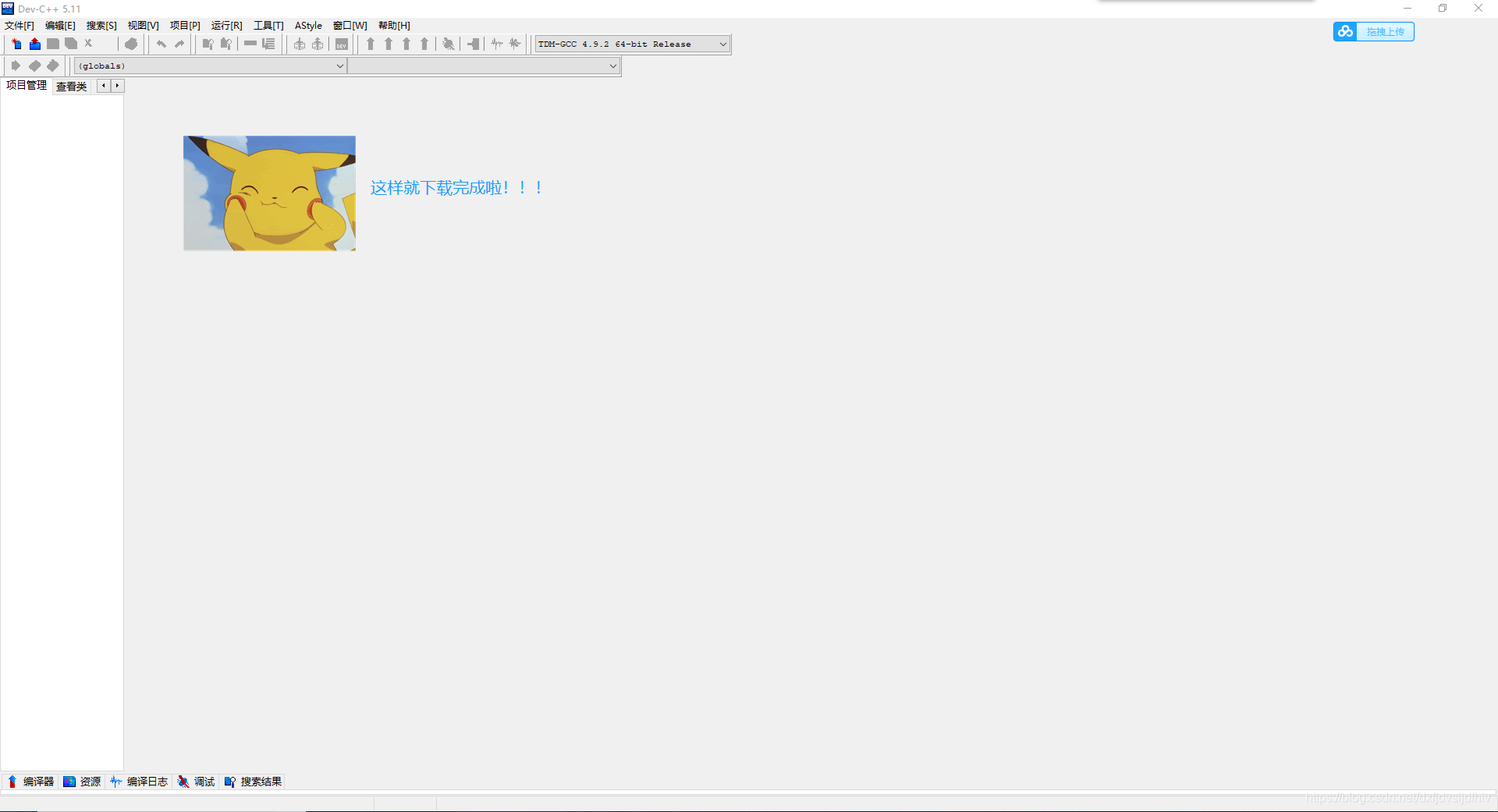Click the Save All toolbar icon
The width and height of the screenshot is (1498, 812).
pyautogui.click(x=71, y=44)
